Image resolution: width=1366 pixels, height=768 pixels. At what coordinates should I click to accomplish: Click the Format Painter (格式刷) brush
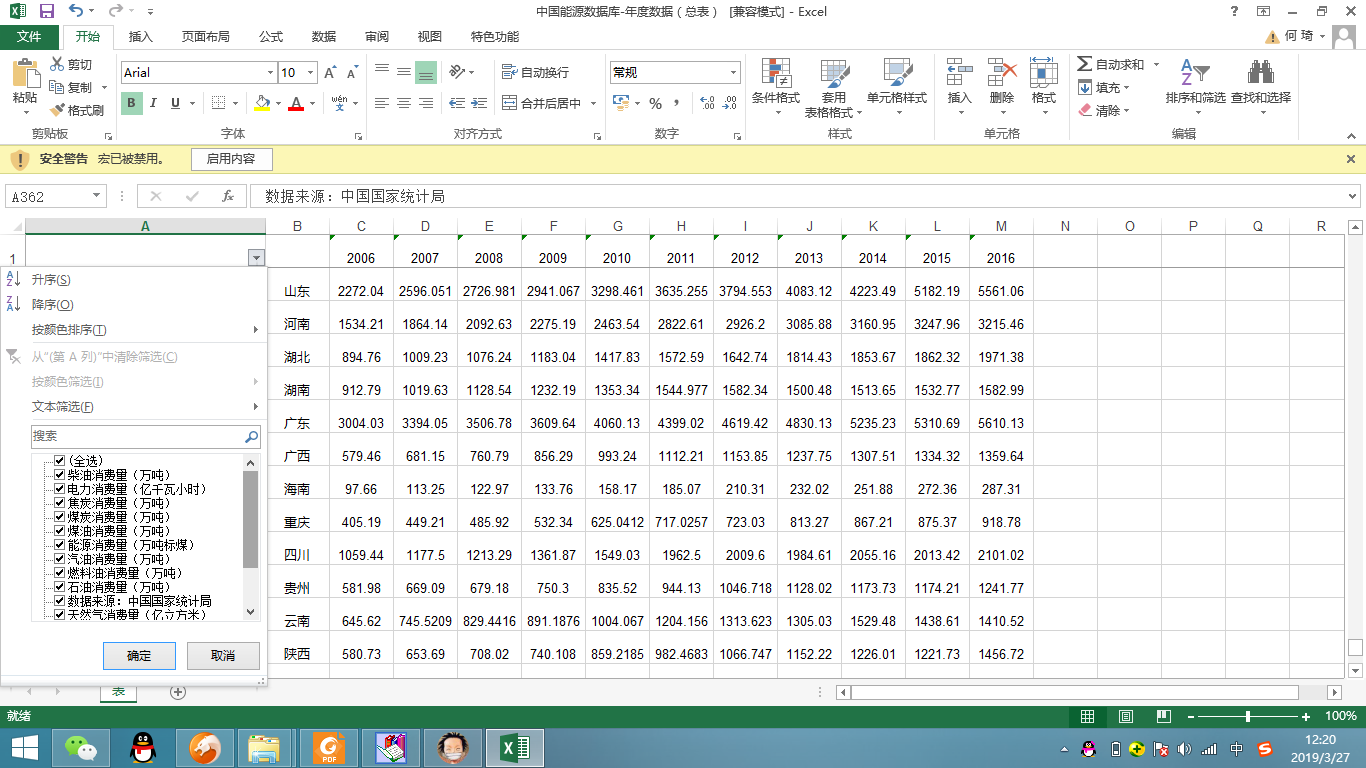point(56,110)
